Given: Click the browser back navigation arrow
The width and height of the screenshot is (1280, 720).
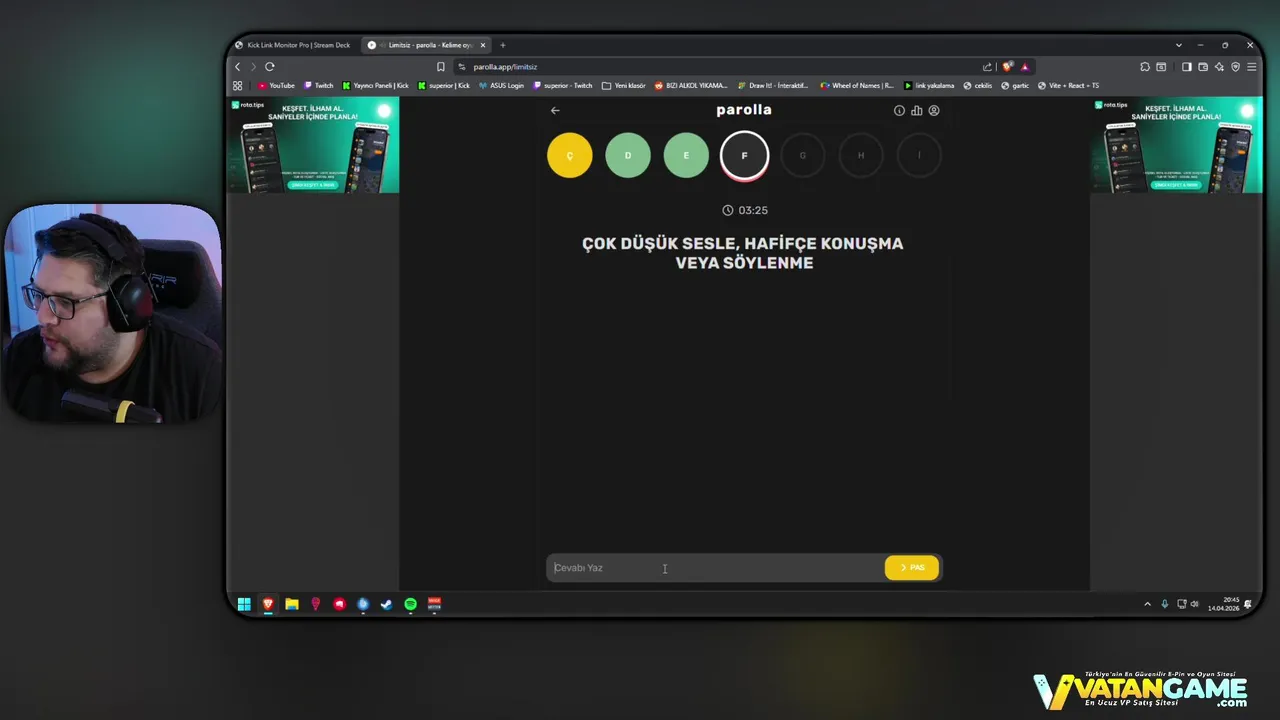Looking at the screenshot, I should tap(238, 67).
